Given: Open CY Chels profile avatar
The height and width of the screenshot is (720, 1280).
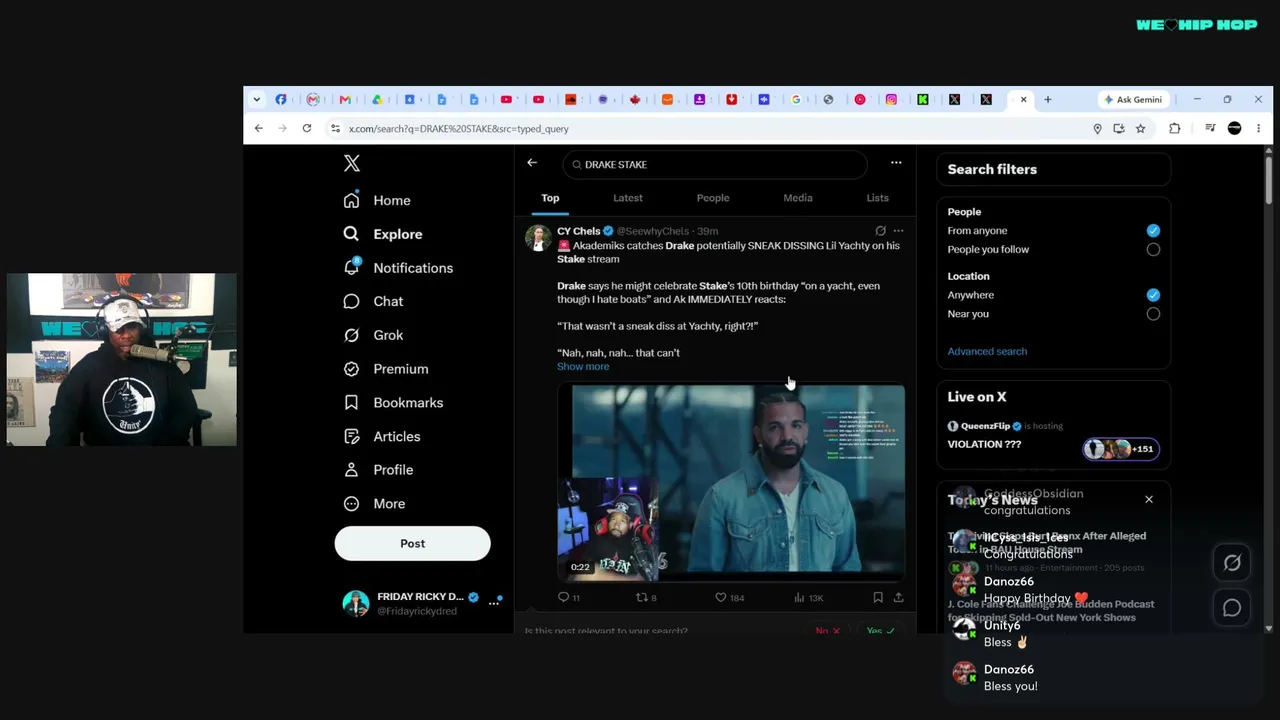Looking at the screenshot, I should point(539,237).
